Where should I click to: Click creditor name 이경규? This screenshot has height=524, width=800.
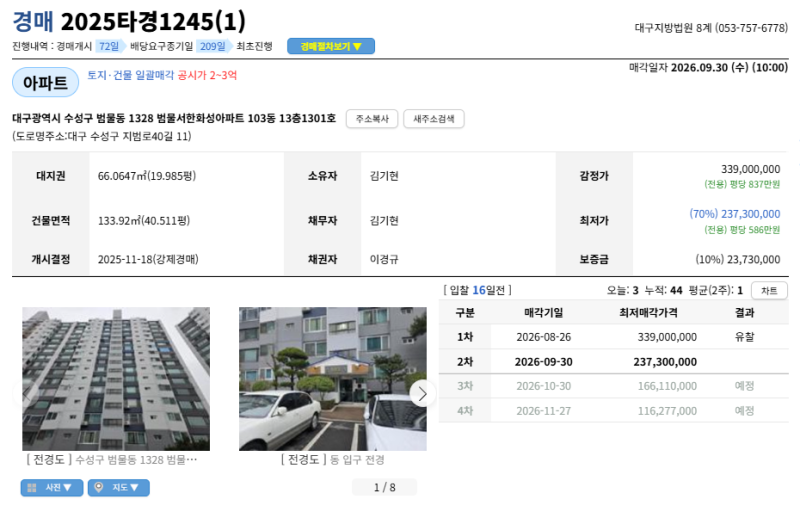(x=384, y=259)
